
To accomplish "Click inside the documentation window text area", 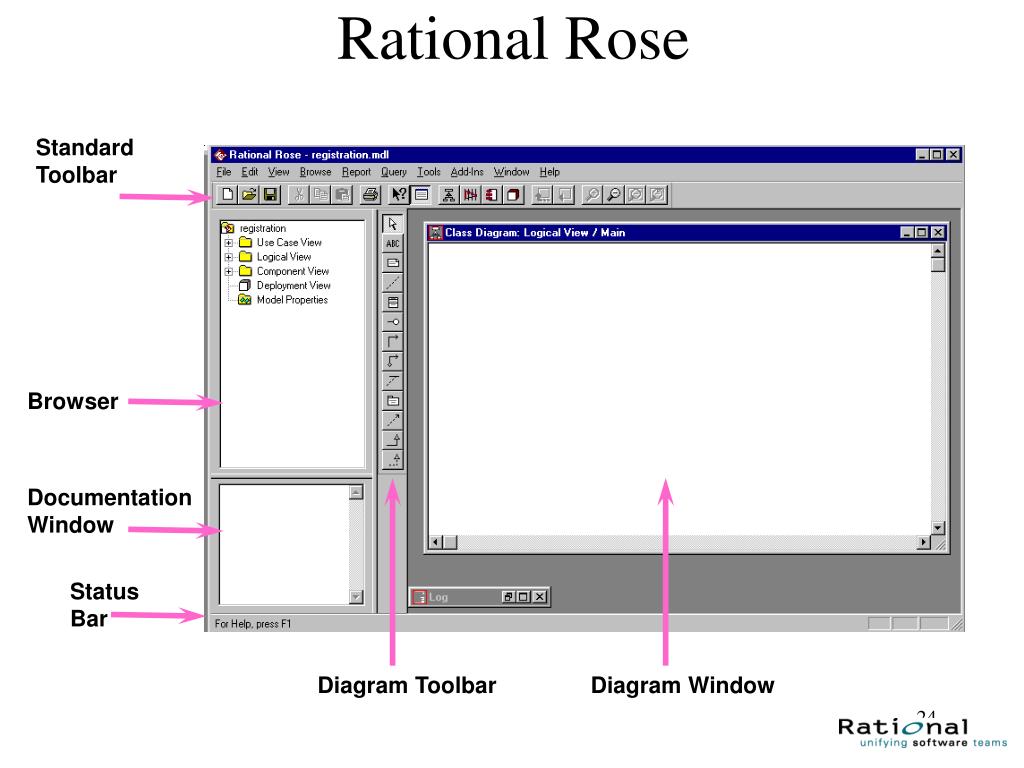I will [284, 545].
